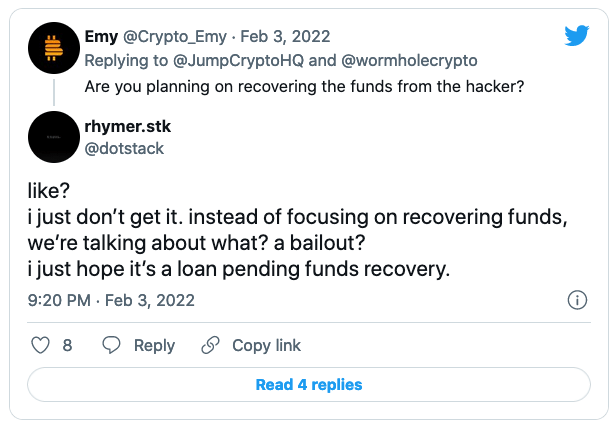
Task: Open the @dotstack handle
Action: pyautogui.click(x=124, y=148)
